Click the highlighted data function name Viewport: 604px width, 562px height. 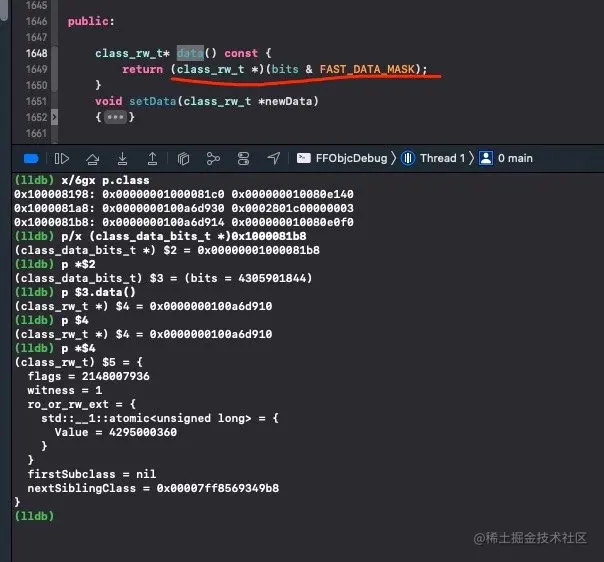click(190, 53)
